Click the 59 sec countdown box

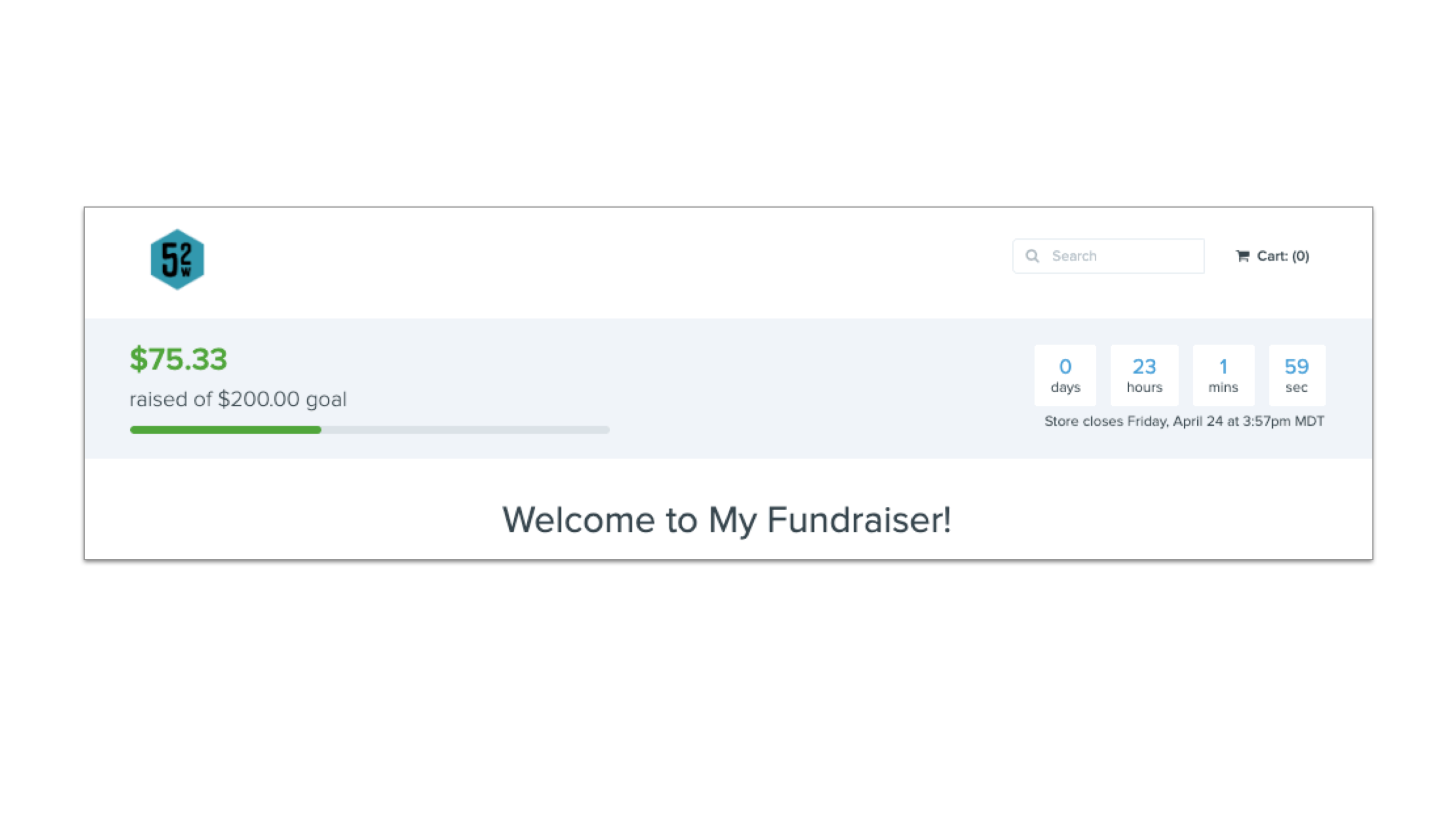click(x=1297, y=375)
